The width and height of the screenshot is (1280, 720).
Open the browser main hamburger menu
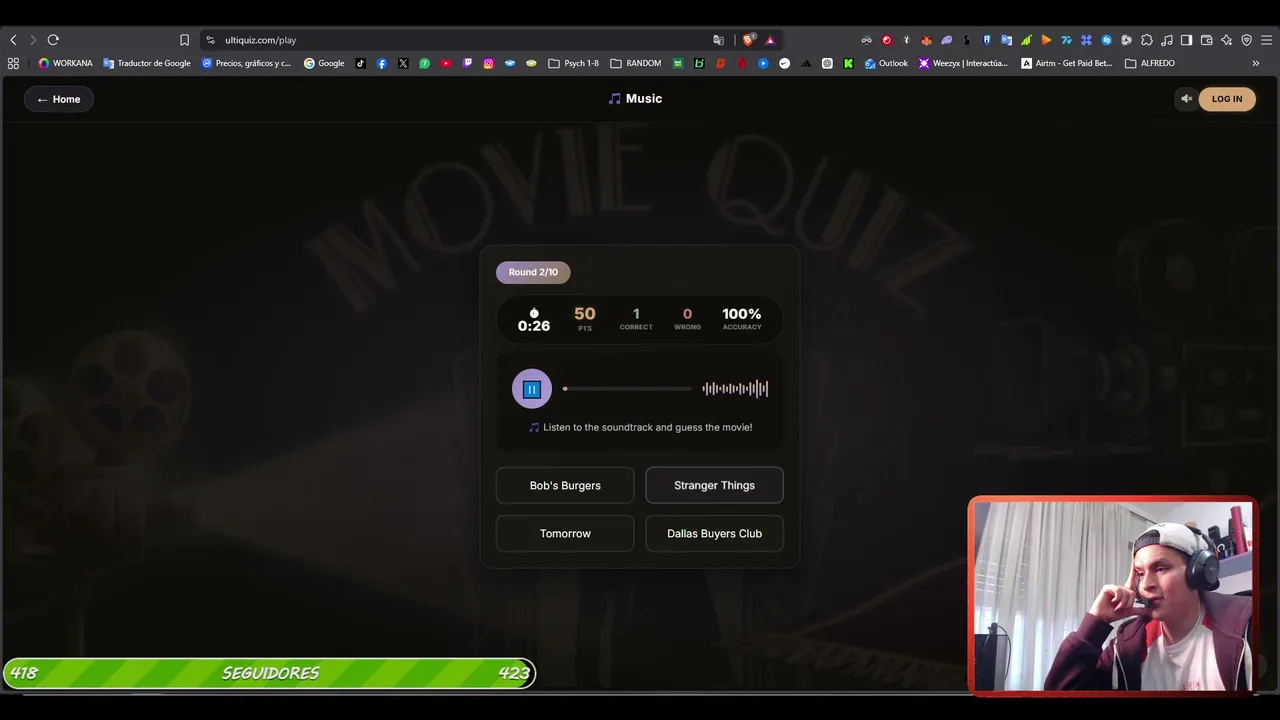pos(1266,40)
